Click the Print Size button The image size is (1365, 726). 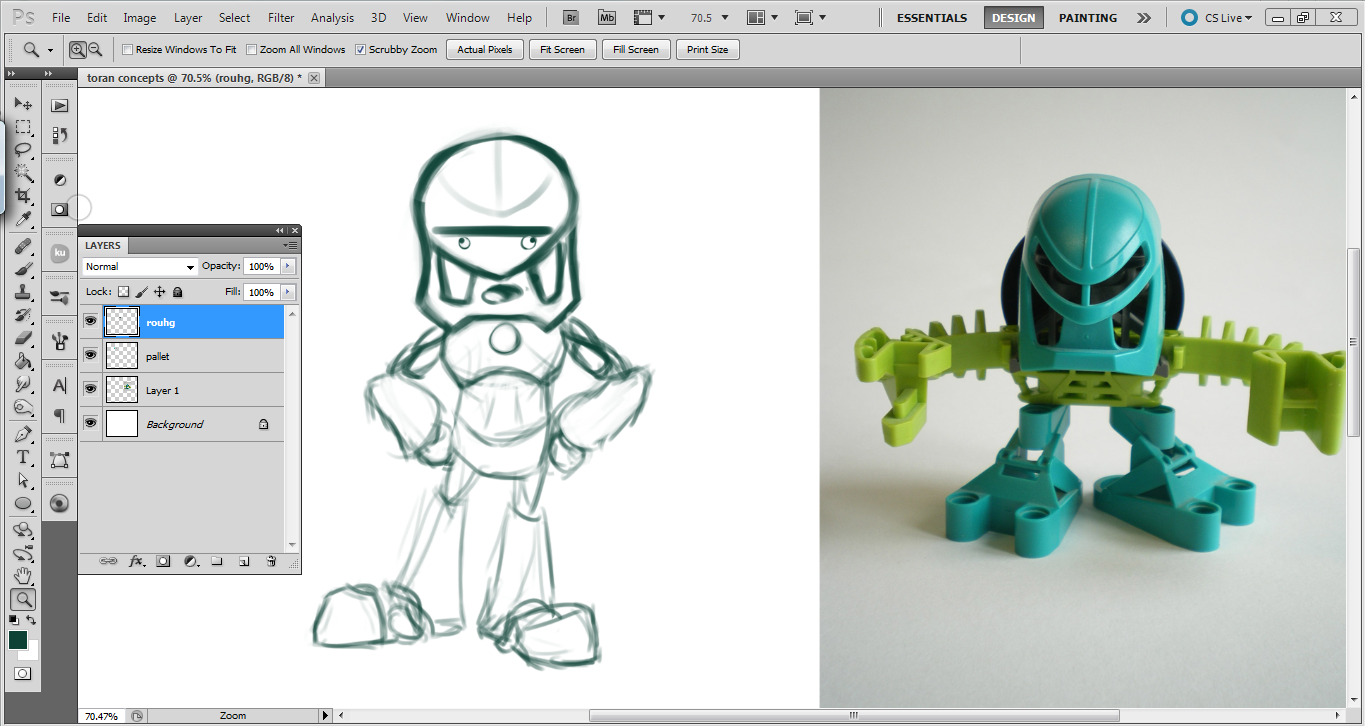pos(707,49)
